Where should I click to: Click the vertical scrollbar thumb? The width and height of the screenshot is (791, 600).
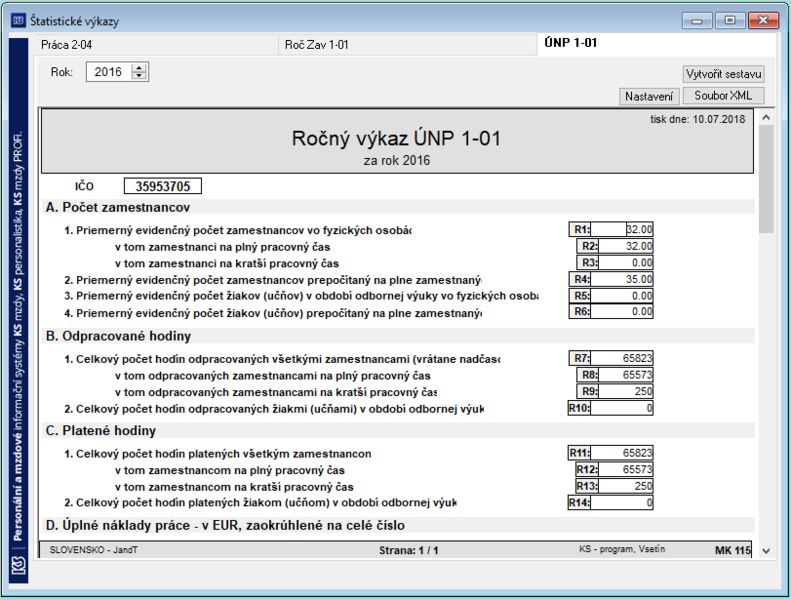(x=766, y=179)
